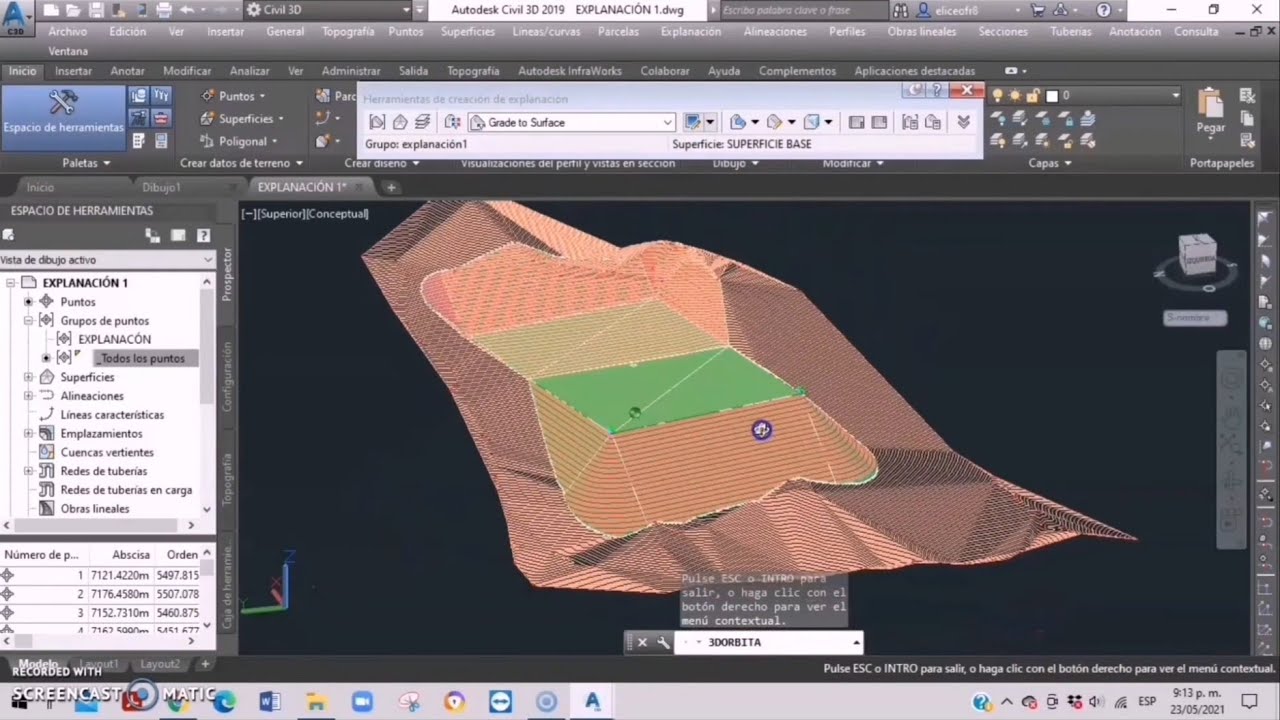Toggle layer lock padlock icon
Screen dimensions: 1280x720
(x=1033, y=95)
